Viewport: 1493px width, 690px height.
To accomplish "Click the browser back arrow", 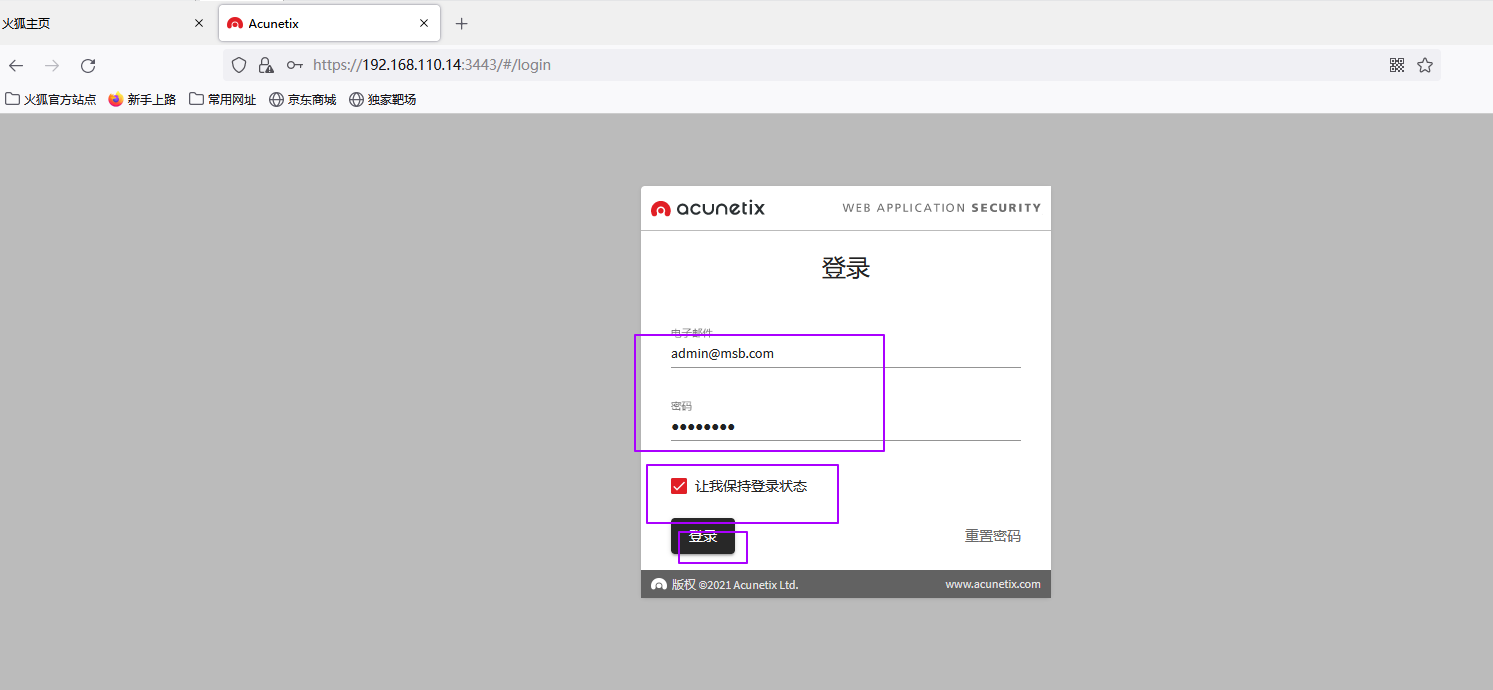I will 16,65.
